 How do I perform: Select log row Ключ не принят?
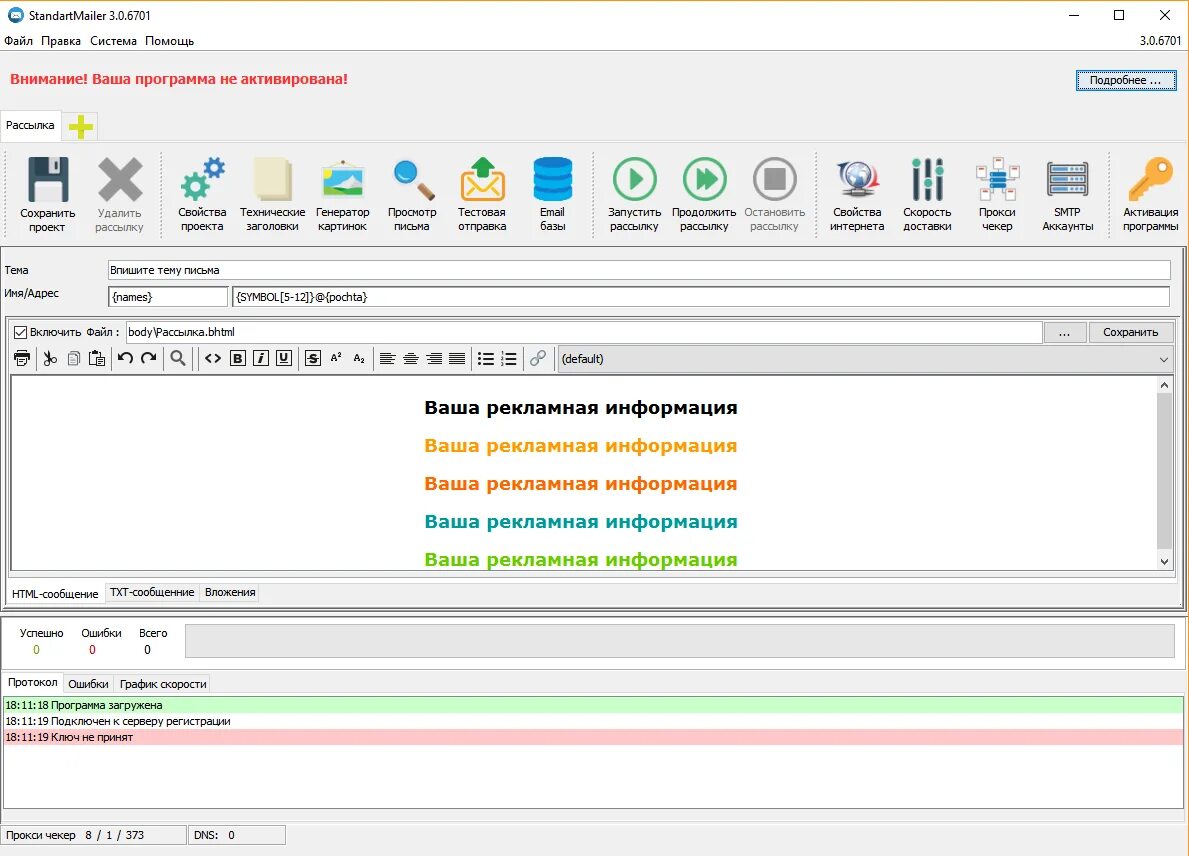click(593, 737)
